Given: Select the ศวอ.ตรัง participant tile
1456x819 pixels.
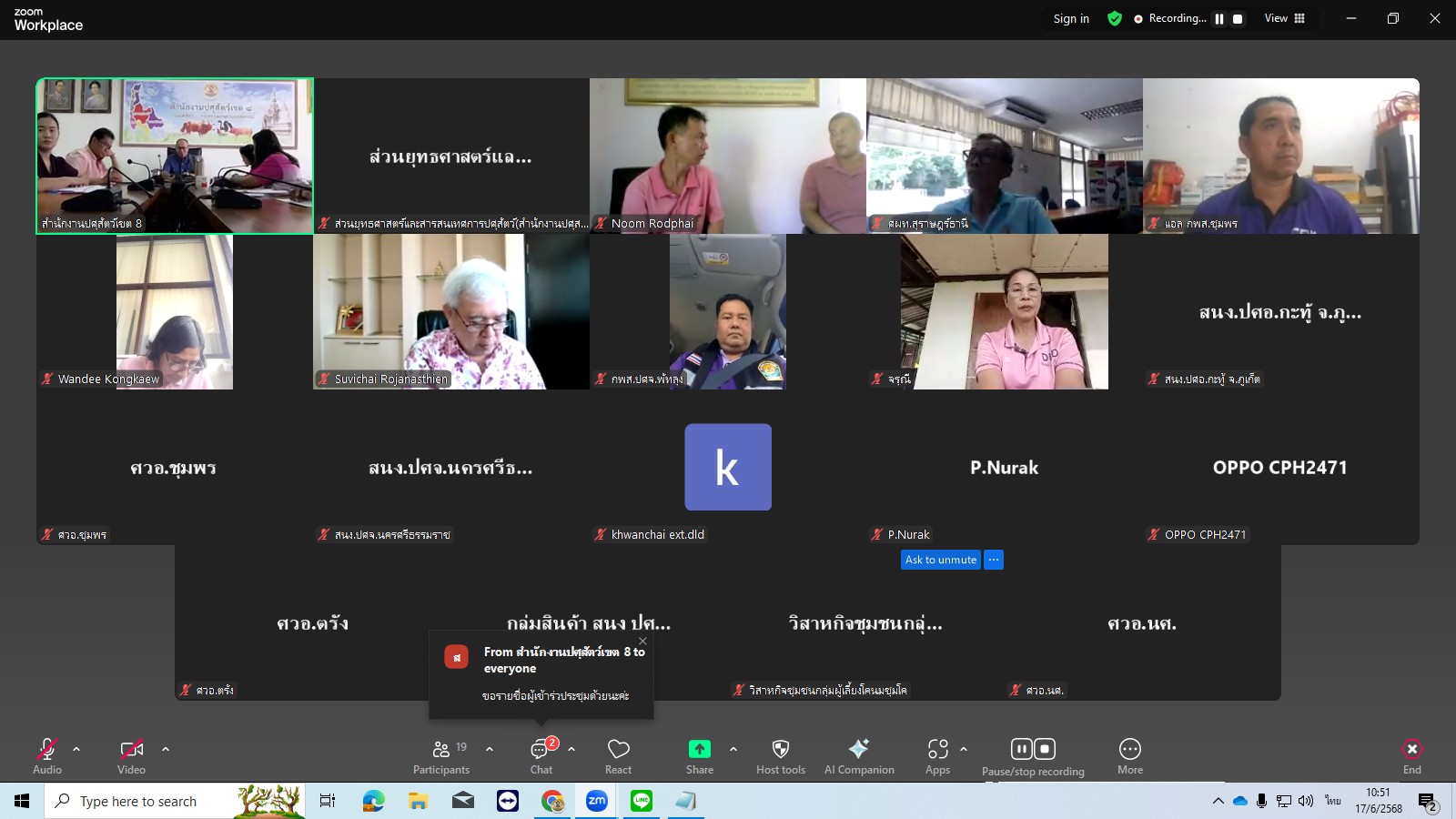Looking at the screenshot, I should click(x=313, y=622).
